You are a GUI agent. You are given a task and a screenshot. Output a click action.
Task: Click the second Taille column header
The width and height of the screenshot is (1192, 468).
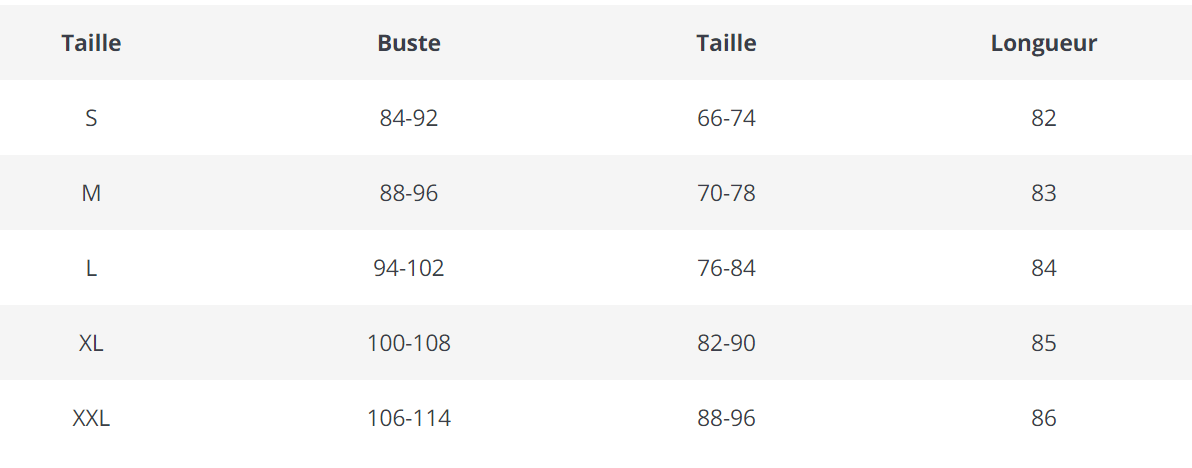point(726,43)
